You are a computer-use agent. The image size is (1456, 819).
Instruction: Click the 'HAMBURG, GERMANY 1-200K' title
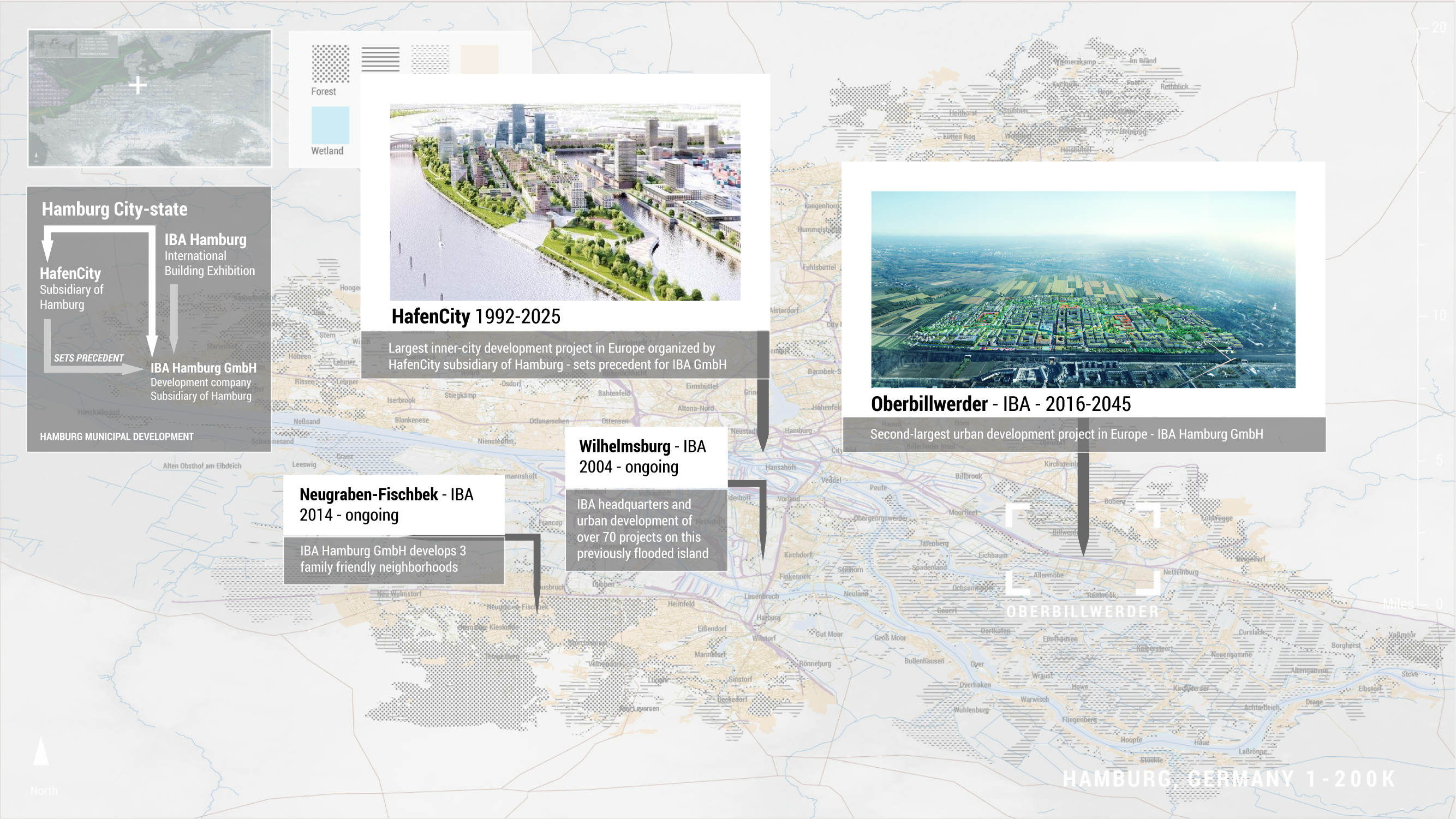[x=1230, y=778]
